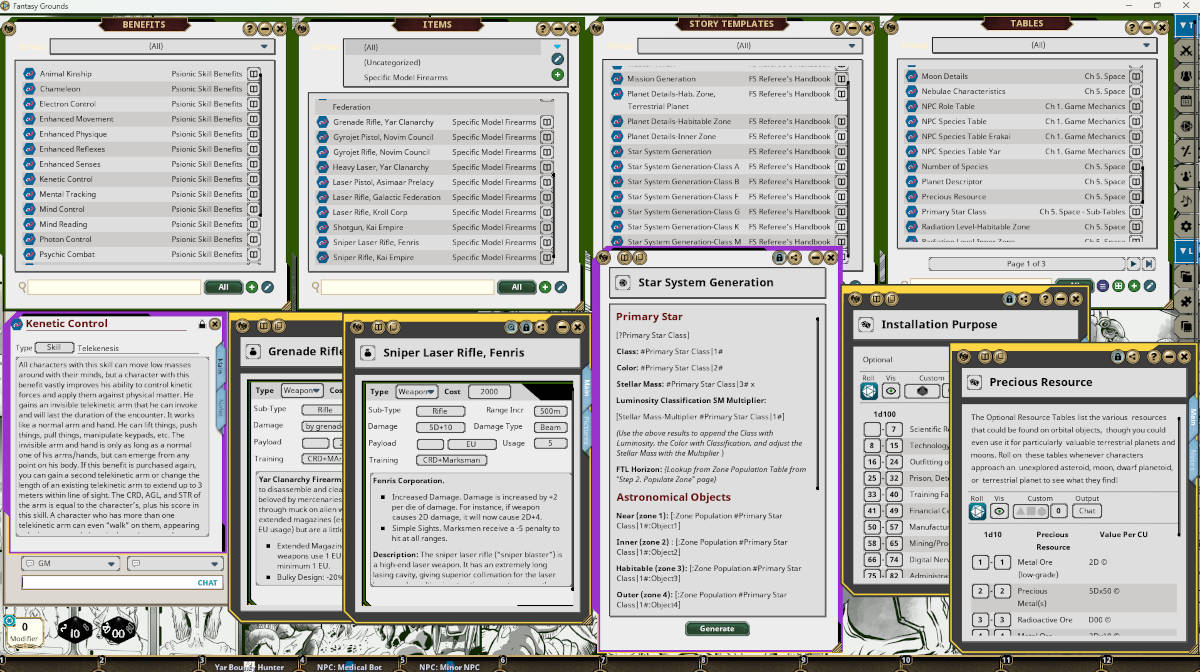Toggle the All filter button in Items footer
1200x672 pixels.
pos(517,287)
